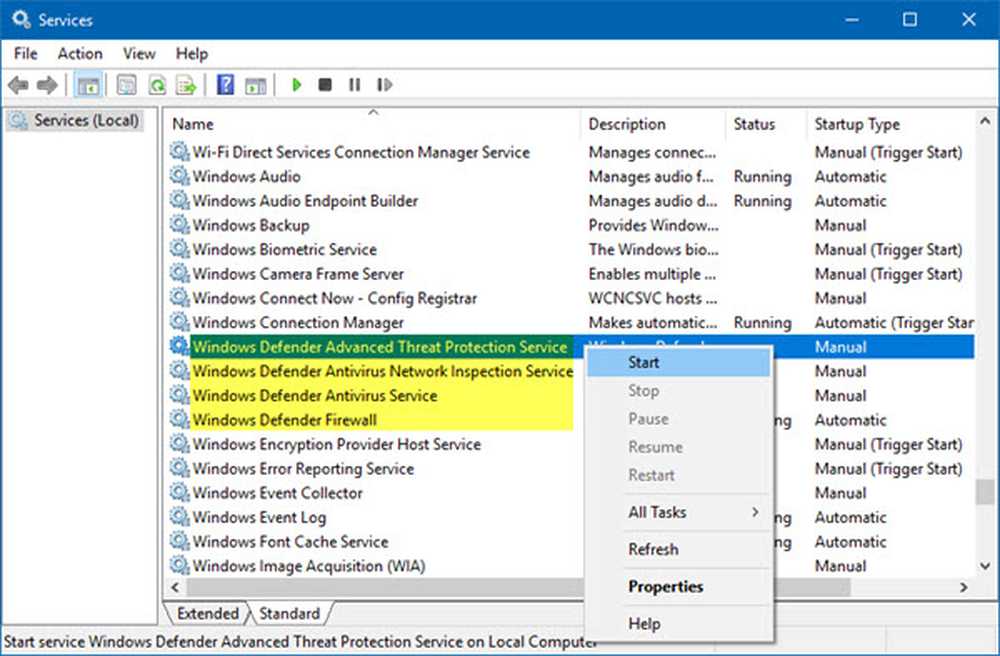The height and width of the screenshot is (656, 1000).
Task: Toggle Show/Hide Console Tree icon
Action: tap(89, 85)
